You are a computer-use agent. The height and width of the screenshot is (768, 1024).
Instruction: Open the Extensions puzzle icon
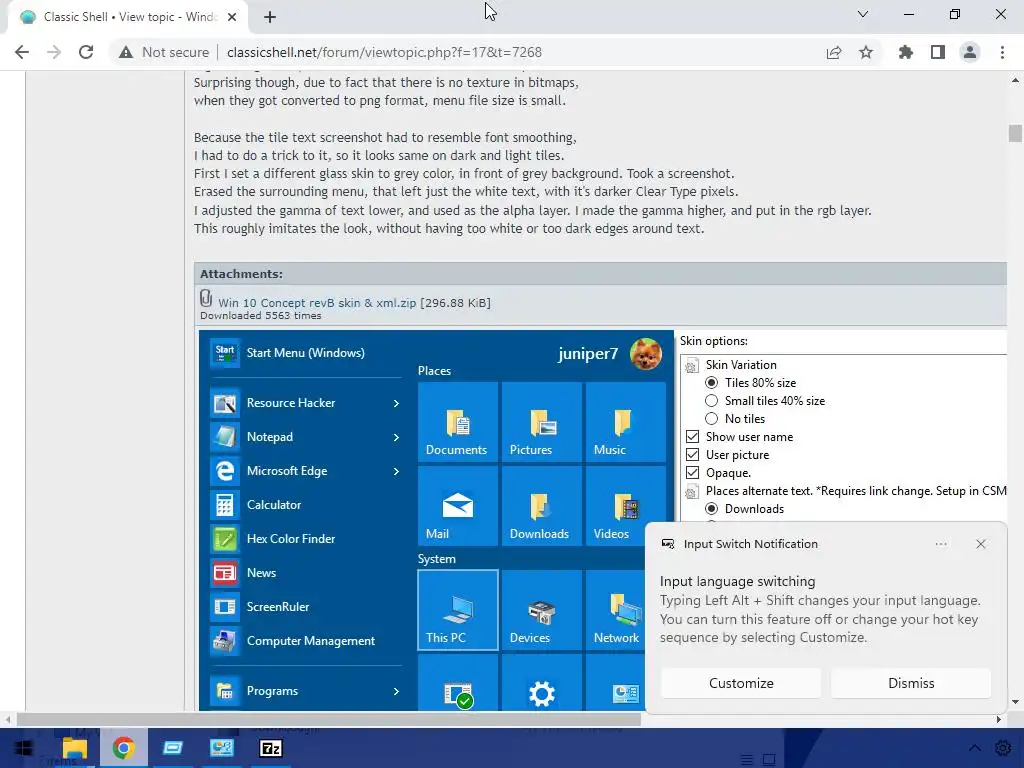tap(906, 52)
